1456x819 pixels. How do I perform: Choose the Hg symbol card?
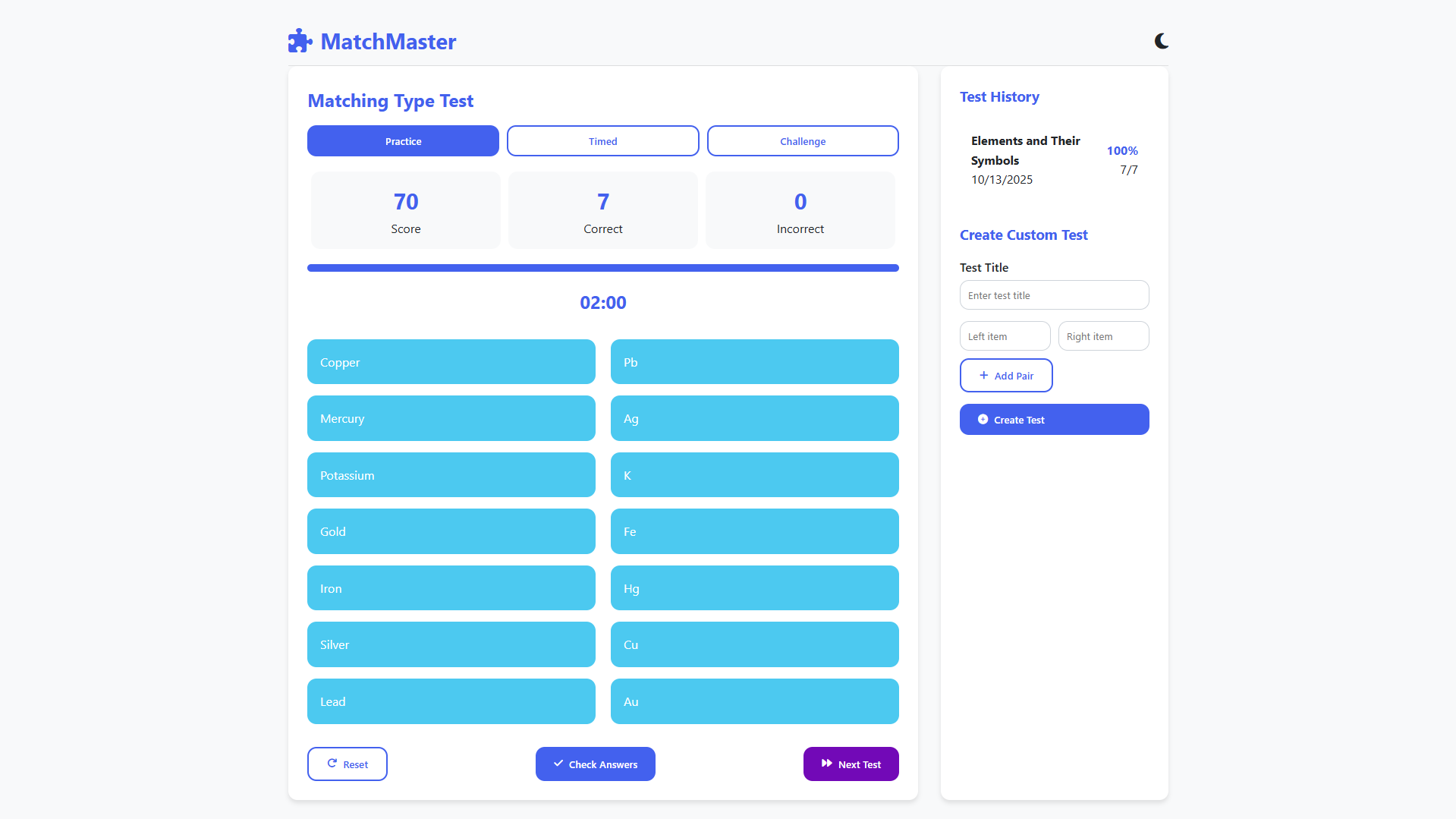(754, 588)
